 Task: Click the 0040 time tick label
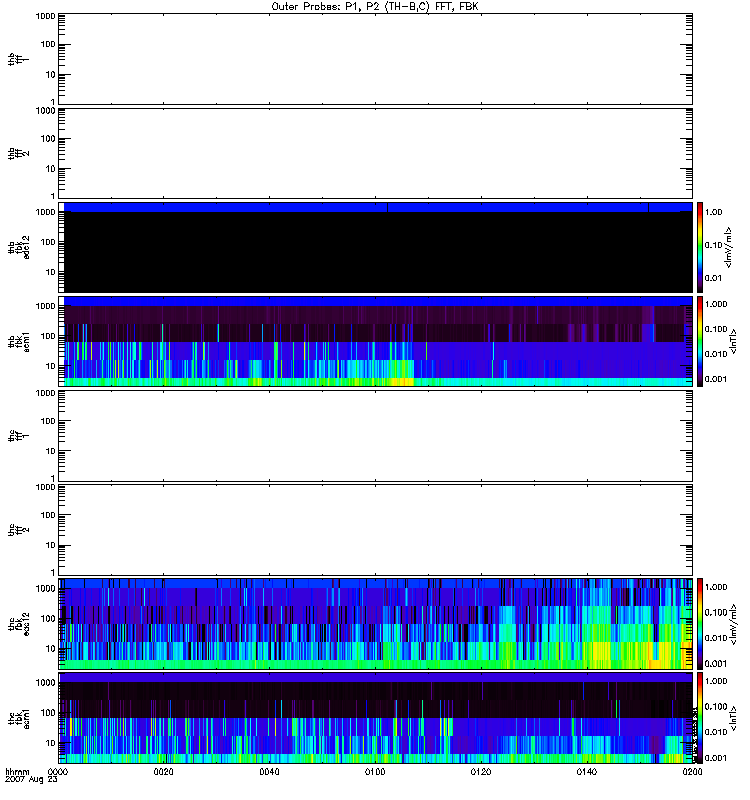(x=270, y=773)
